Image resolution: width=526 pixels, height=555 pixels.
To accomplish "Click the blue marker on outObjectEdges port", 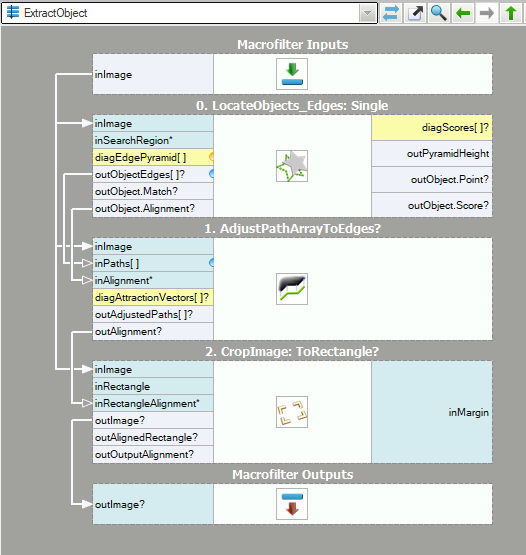I will [x=211, y=173].
